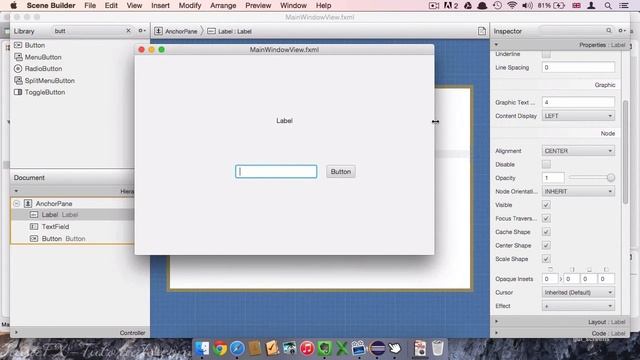This screenshot has width=640, height=360.
Task: Open the Library panel options gear
Action: (x=142, y=31)
